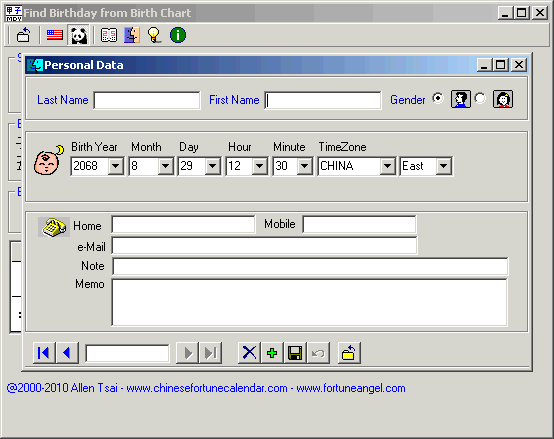Click the save floppy disk icon
This screenshot has height=439, width=554.
pos(295,353)
